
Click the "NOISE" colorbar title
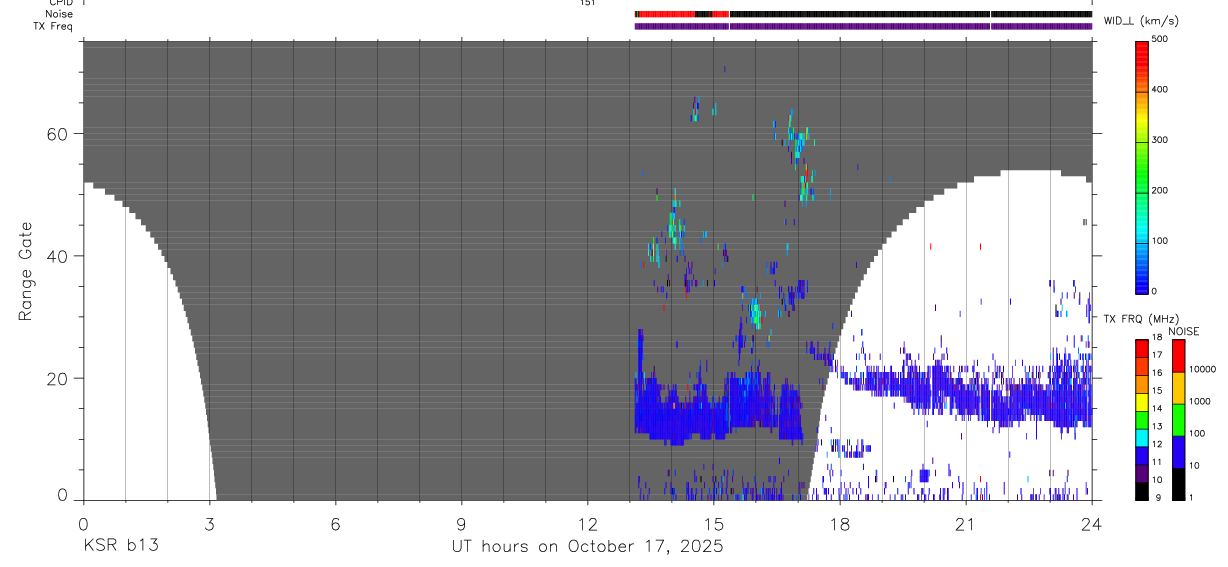(1184, 331)
